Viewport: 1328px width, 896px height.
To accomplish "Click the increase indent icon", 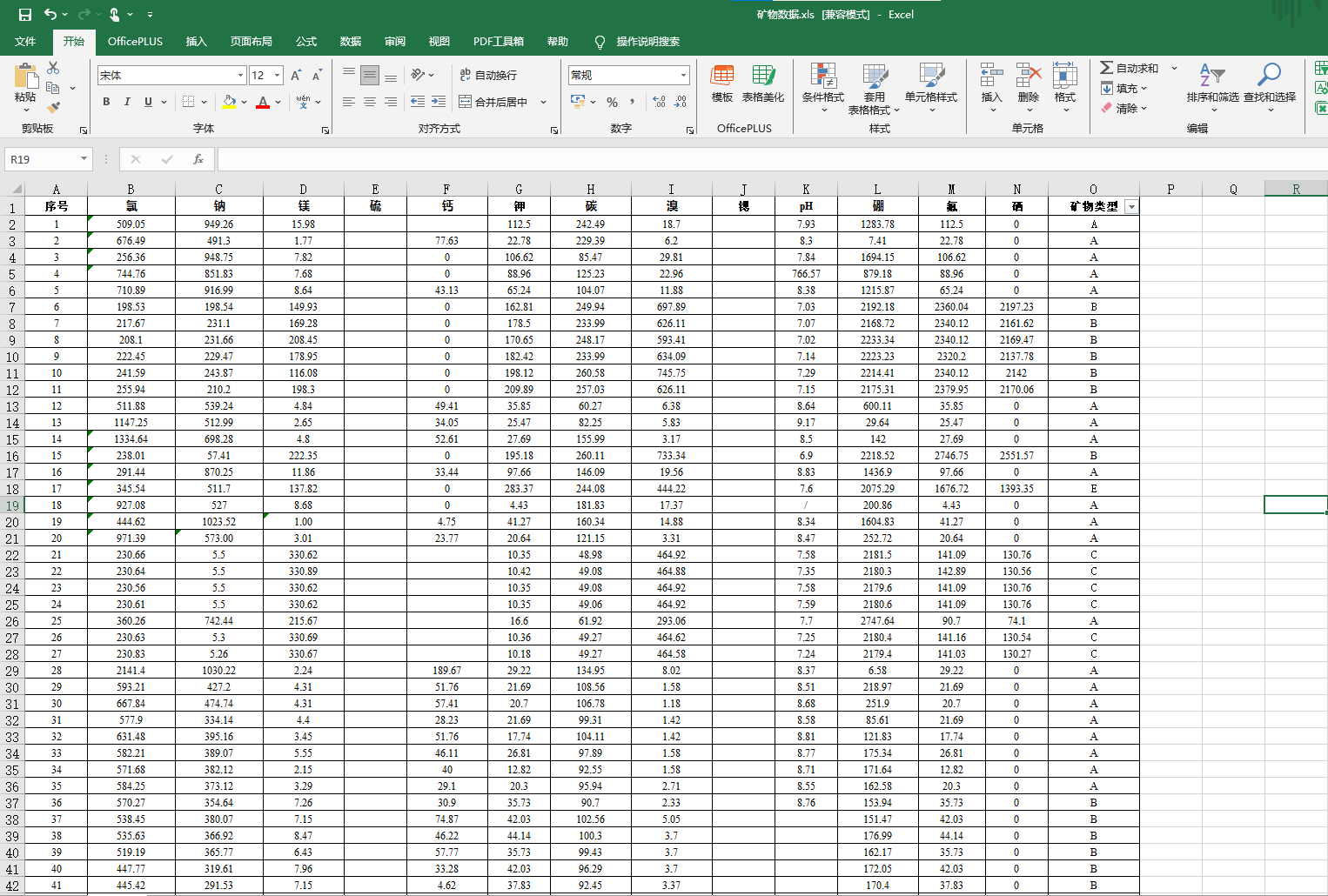I will tap(439, 102).
